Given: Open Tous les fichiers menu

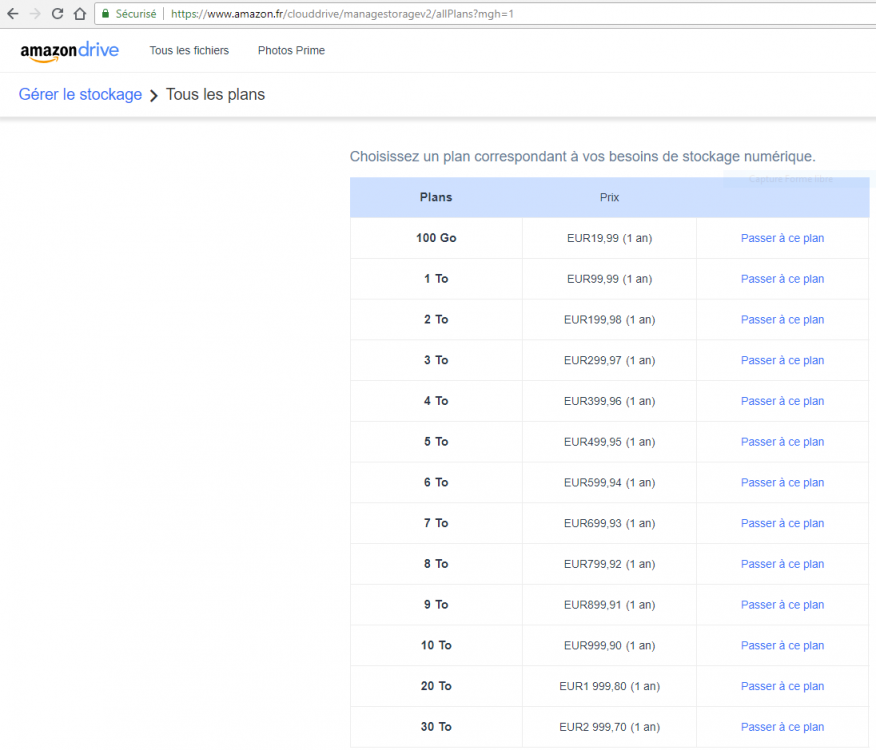Looking at the screenshot, I should 189,50.
